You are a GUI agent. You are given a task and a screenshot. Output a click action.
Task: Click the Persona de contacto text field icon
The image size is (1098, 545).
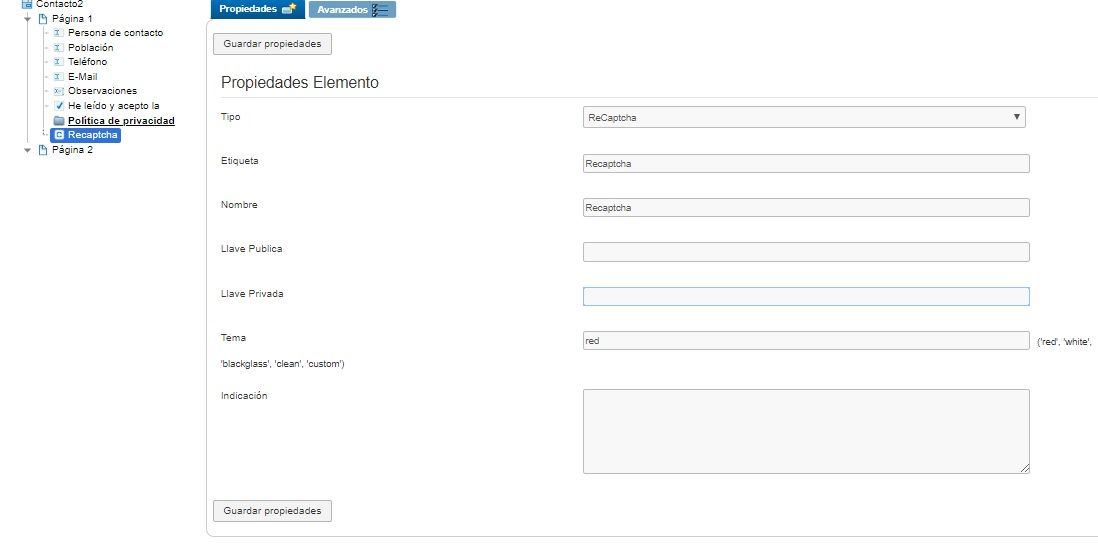coord(59,33)
